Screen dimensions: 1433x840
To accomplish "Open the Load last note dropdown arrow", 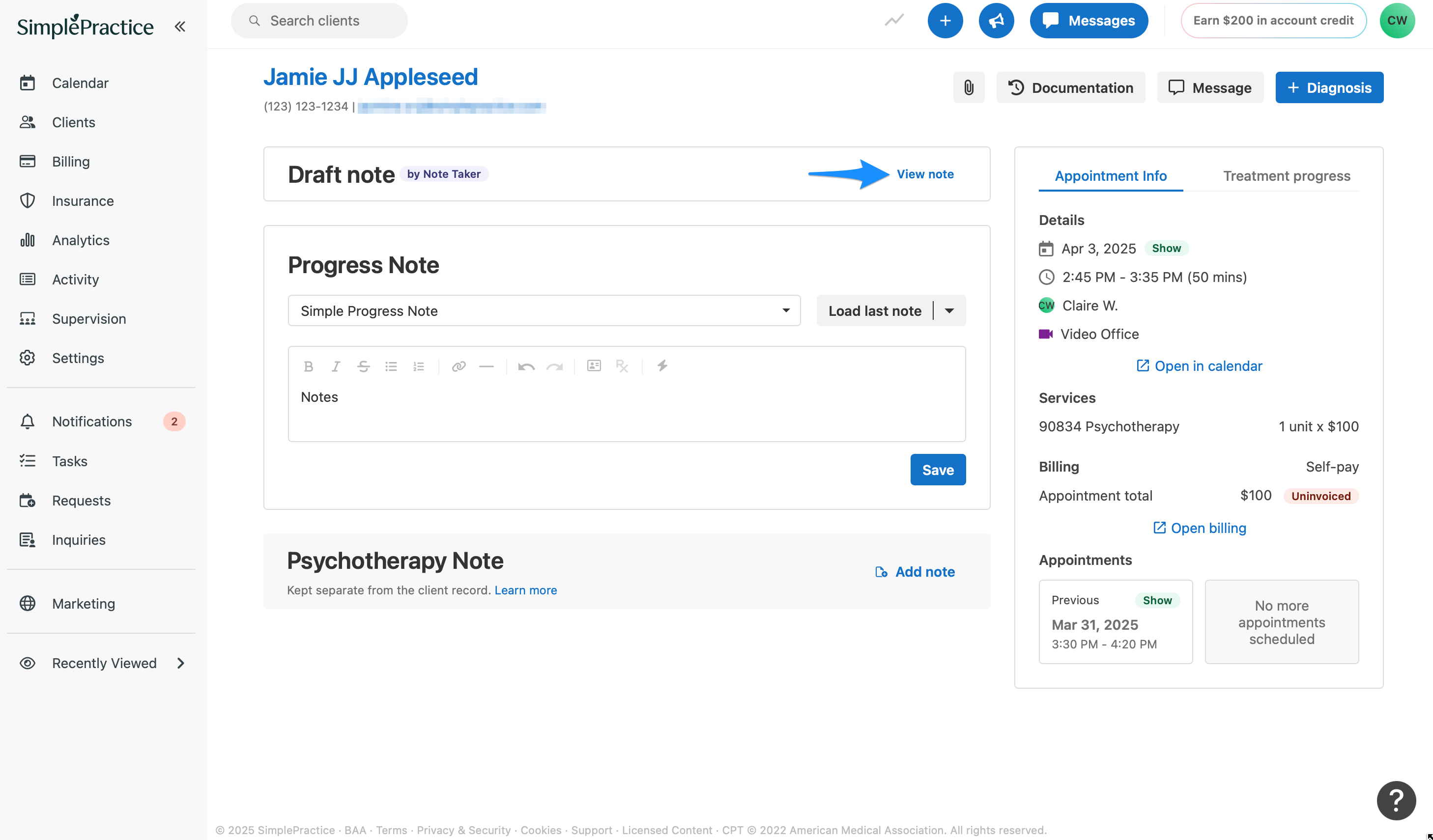I will coord(948,310).
